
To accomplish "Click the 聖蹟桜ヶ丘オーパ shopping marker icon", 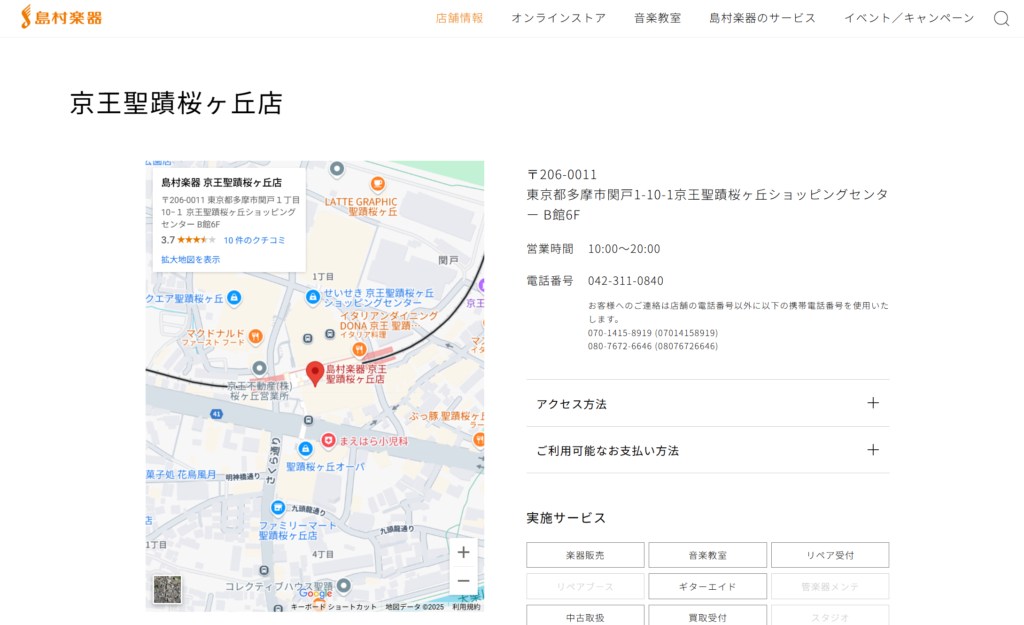I will 305,449.
